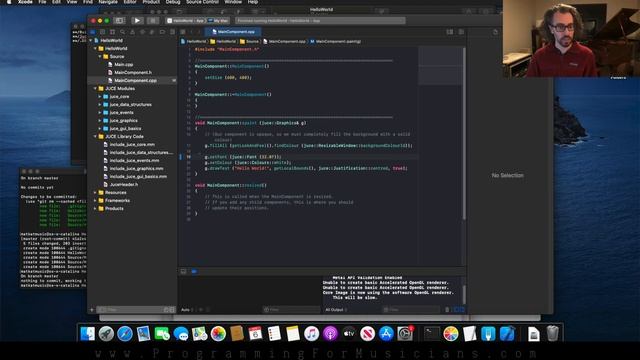The image size is (640, 360).
Task: Toggle the navigator panel button in toolbar
Action: point(119,20)
